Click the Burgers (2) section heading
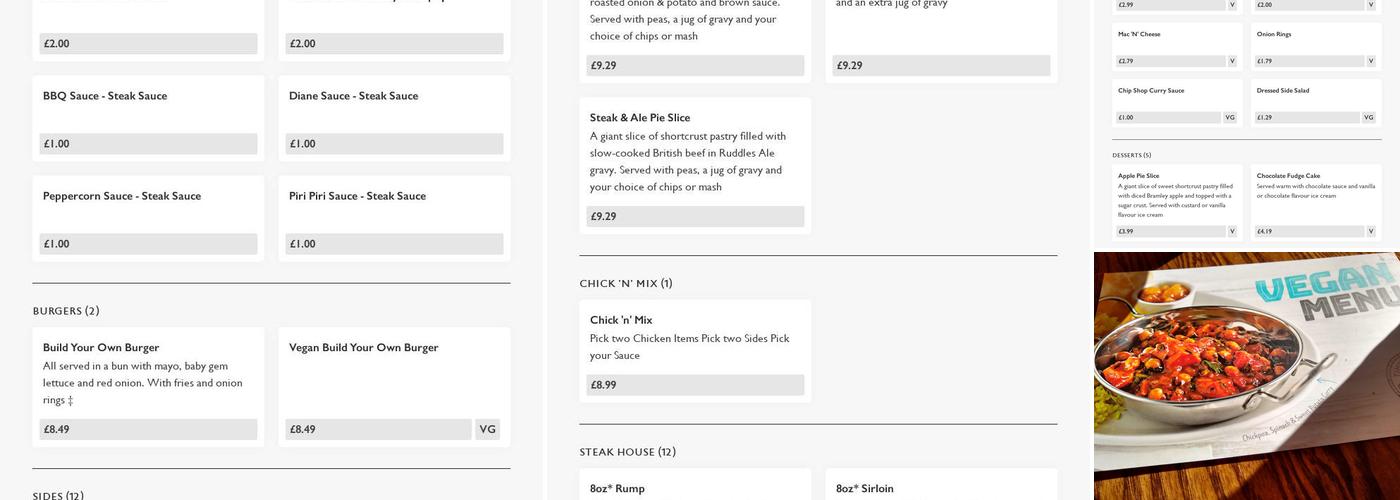Screen dimensions: 1400x500 coord(66,311)
